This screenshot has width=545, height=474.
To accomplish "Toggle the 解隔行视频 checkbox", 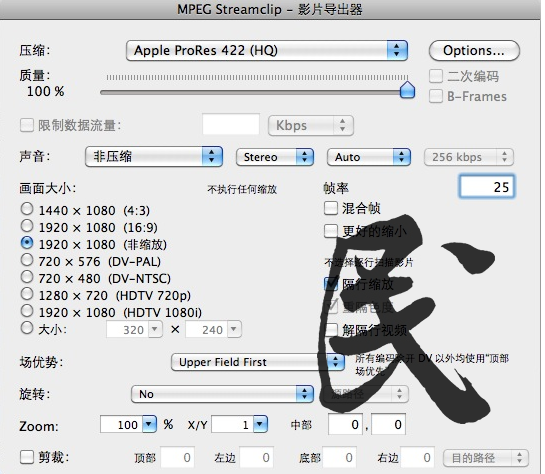I will (331, 330).
